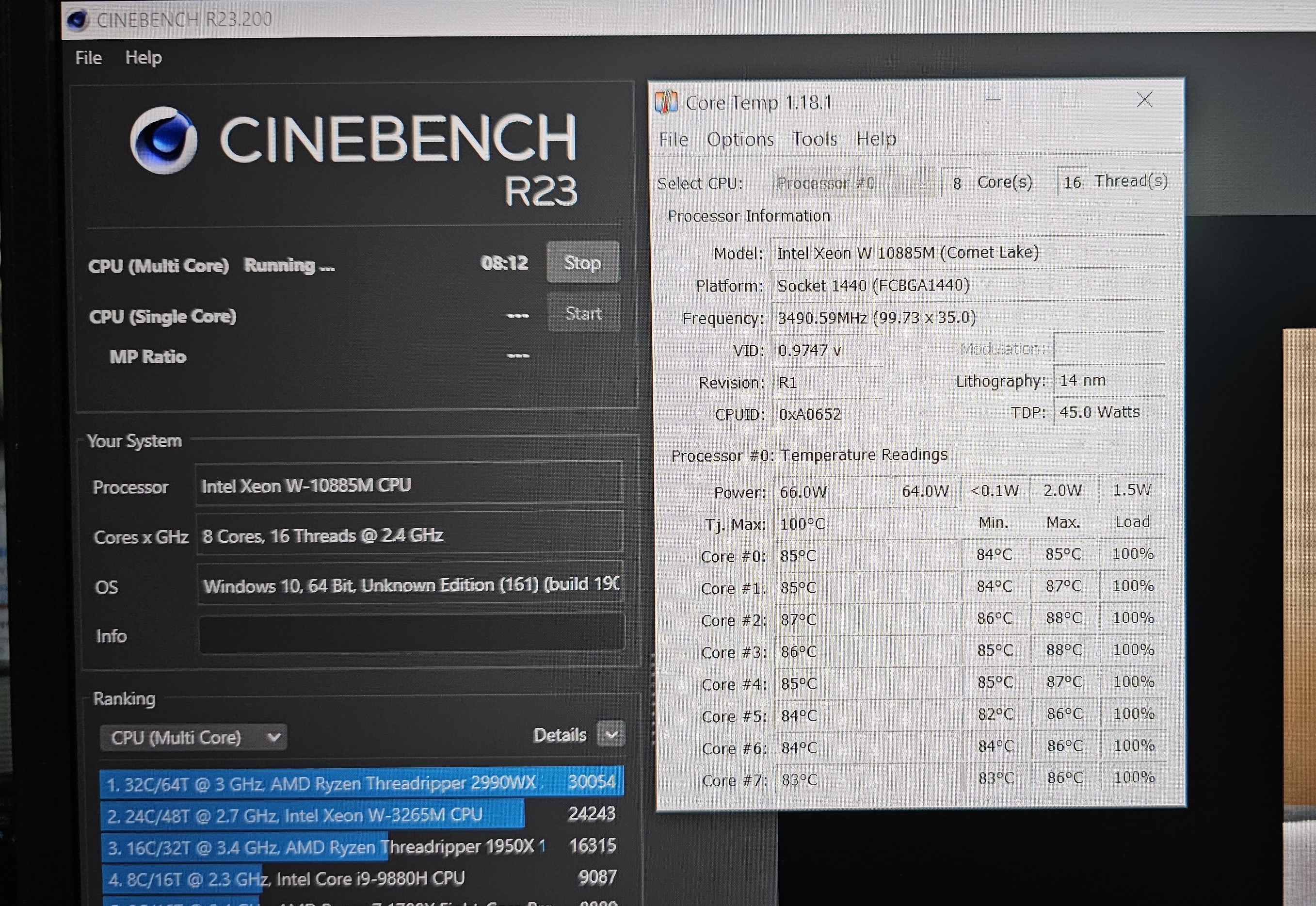Click the score 16315

pyautogui.click(x=593, y=845)
